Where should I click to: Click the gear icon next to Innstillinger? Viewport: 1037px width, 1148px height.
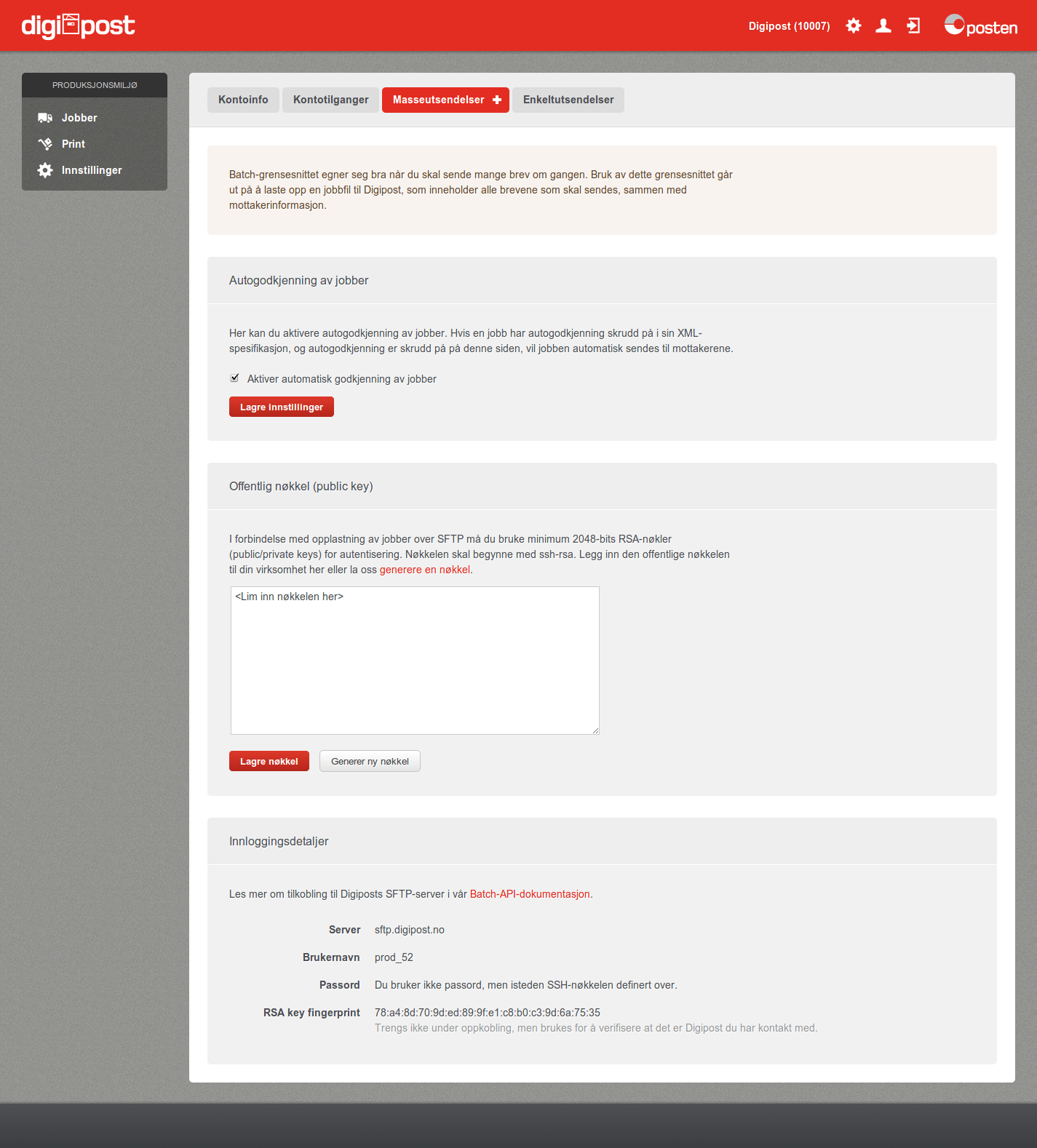45,170
